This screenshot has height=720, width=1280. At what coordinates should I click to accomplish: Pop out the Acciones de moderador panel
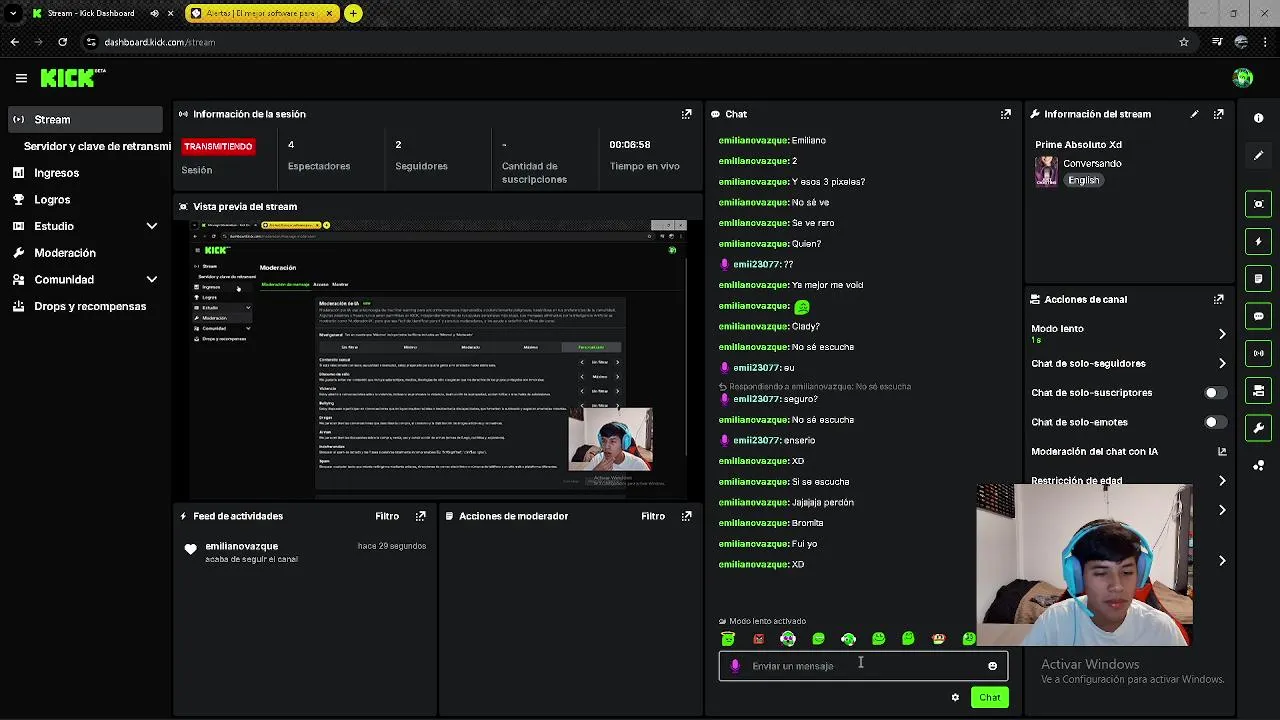pyautogui.click(x=686, y=516)
